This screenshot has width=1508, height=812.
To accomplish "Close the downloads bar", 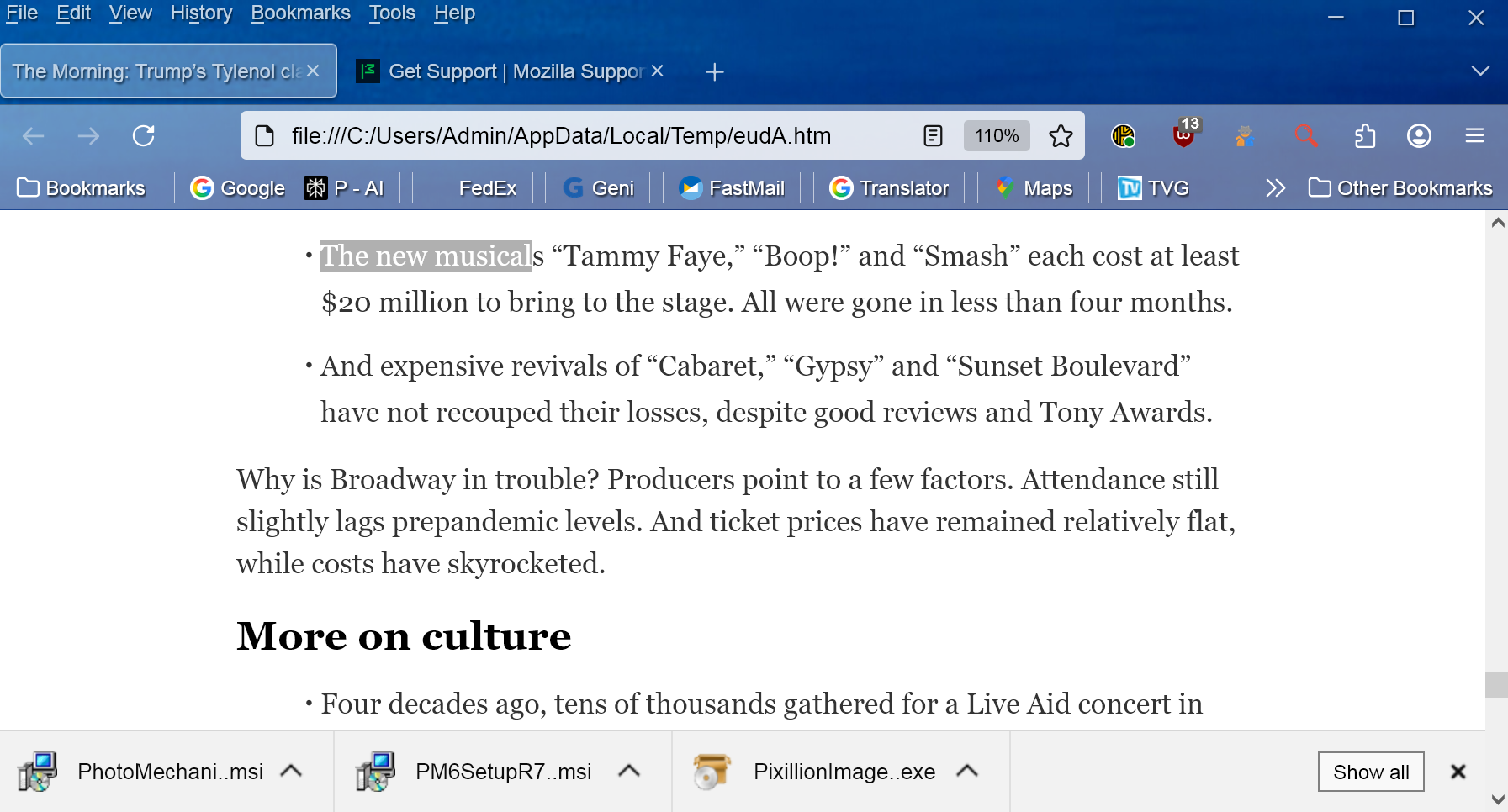I will (x=1458, y=772).
